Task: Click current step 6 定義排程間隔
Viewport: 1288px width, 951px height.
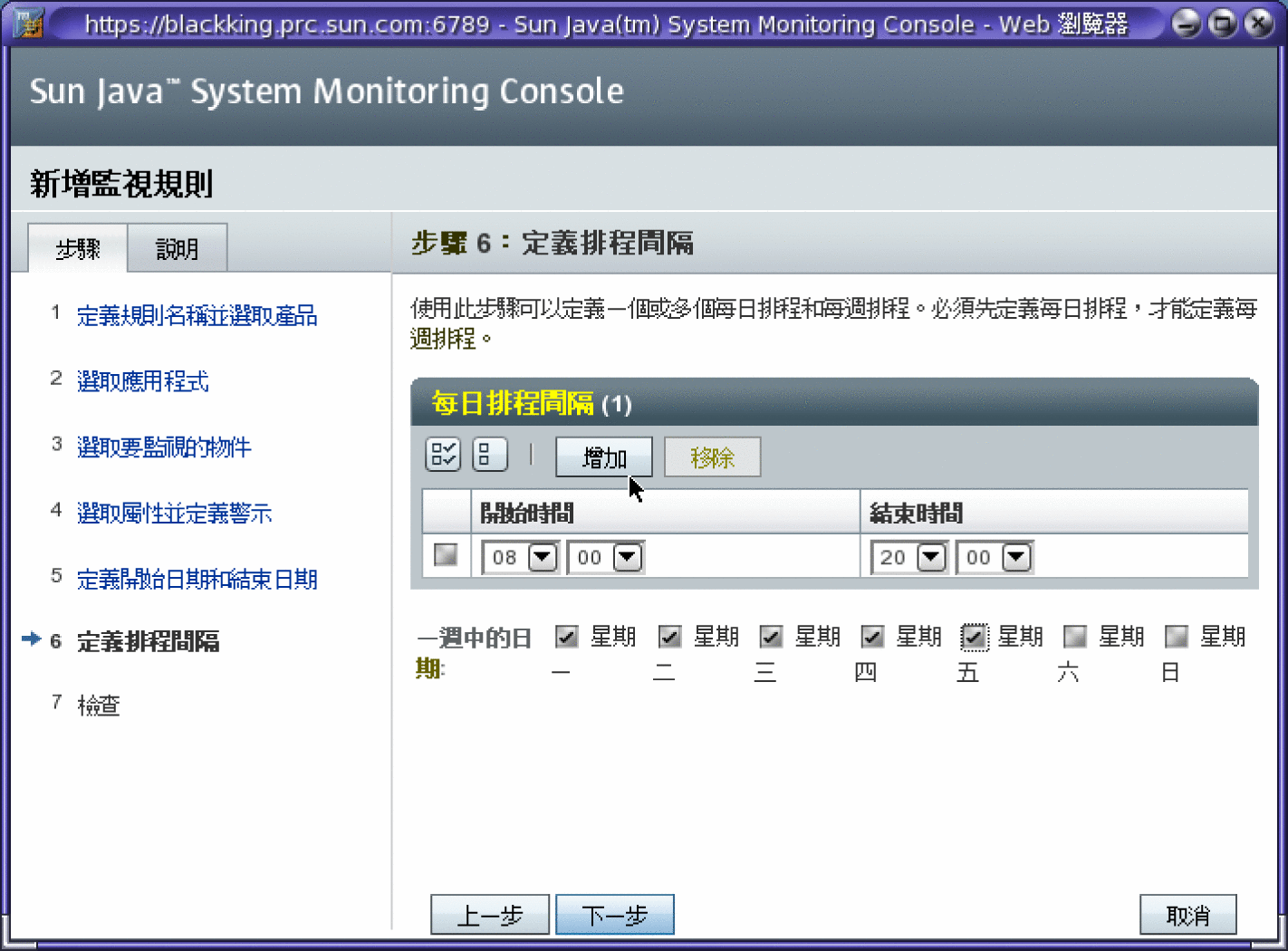Action: pyautogui.click(x=148, y=642)
